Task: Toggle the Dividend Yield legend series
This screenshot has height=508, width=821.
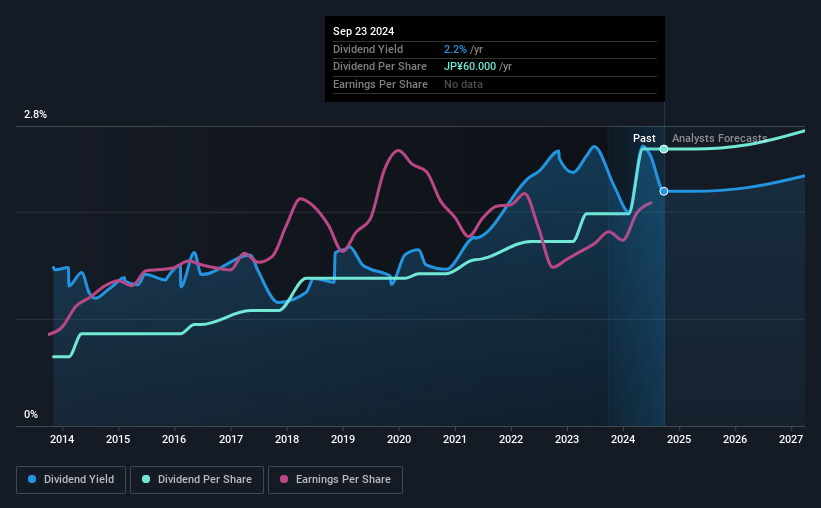Action: tap(71, 479)
